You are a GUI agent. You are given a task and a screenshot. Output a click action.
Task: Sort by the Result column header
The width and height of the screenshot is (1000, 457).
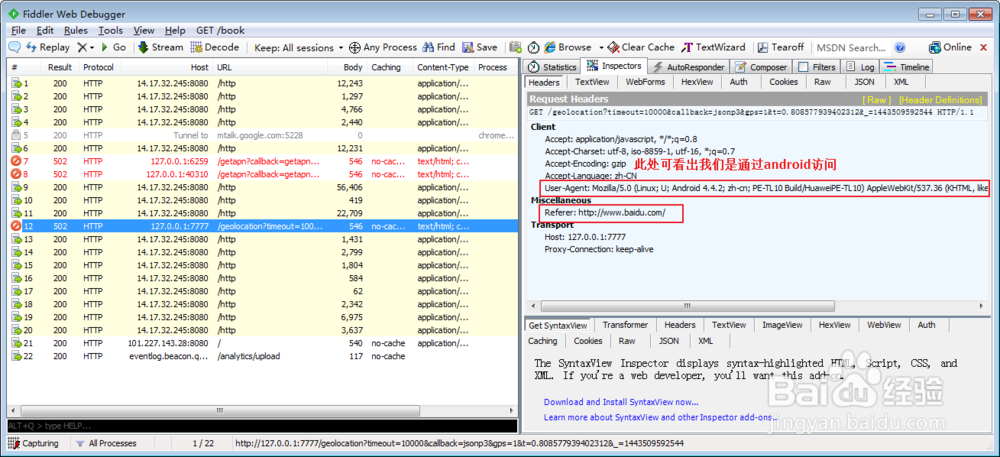pyautogui.click(x=59, y=67)
